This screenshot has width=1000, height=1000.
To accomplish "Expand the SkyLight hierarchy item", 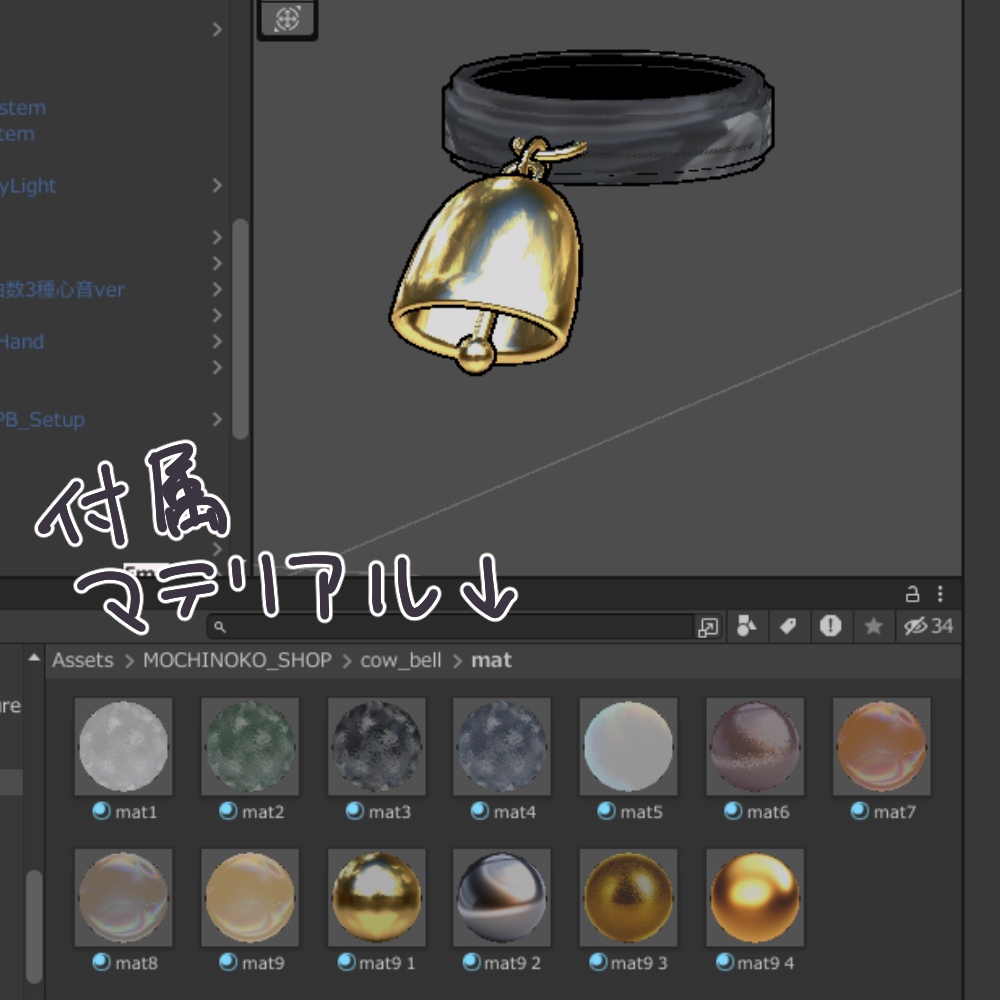I will pos(216,185).
